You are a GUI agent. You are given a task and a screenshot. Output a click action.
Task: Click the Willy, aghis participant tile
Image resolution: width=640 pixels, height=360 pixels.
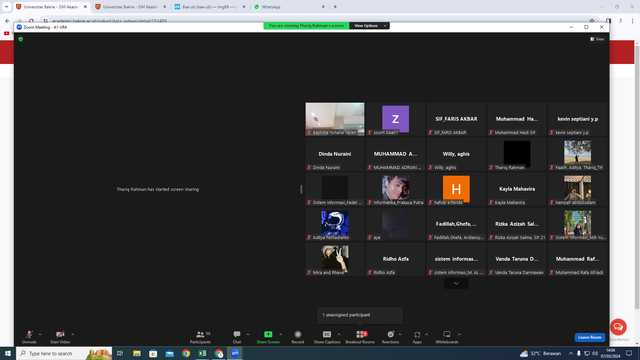[x=456, y=154]
